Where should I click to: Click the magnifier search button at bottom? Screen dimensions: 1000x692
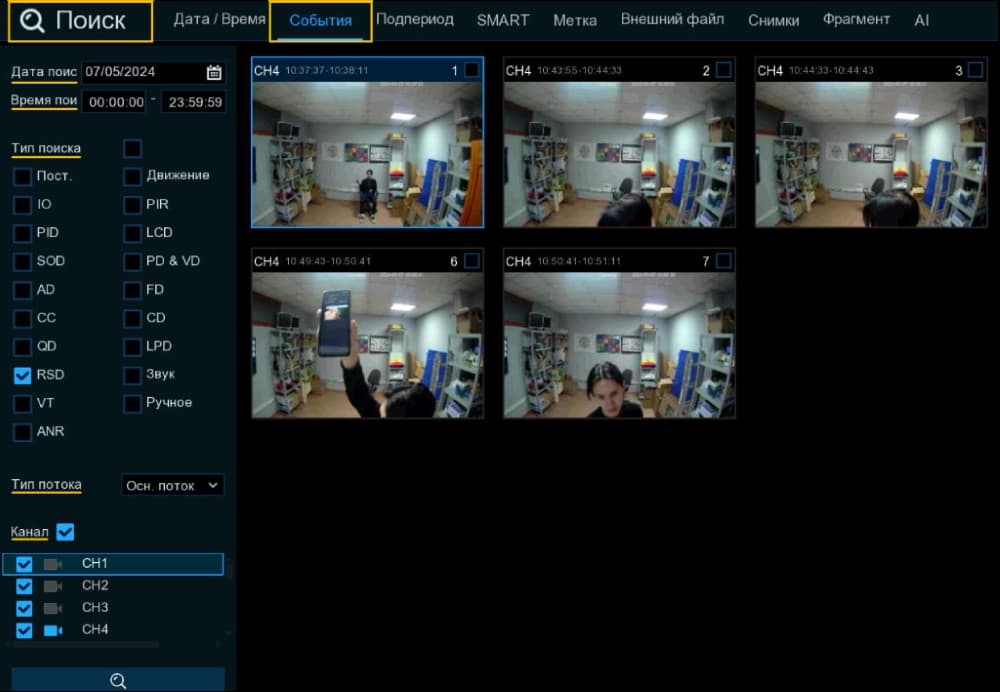point(118,680)
